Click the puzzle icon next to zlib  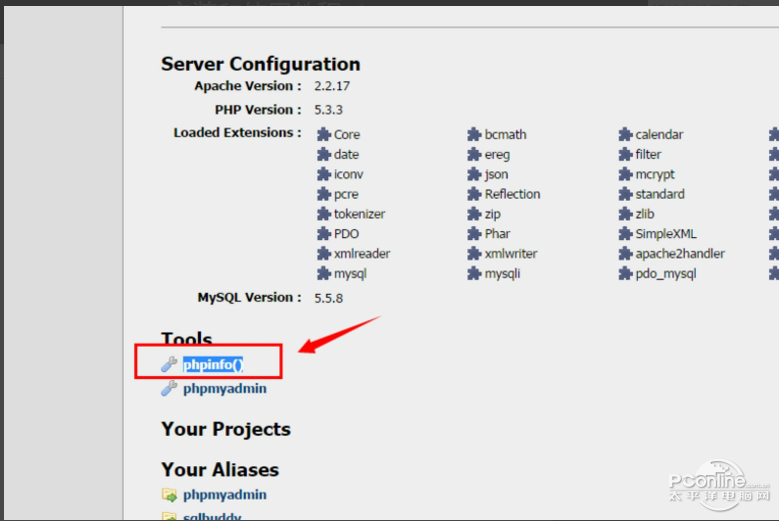click(625, 214)
